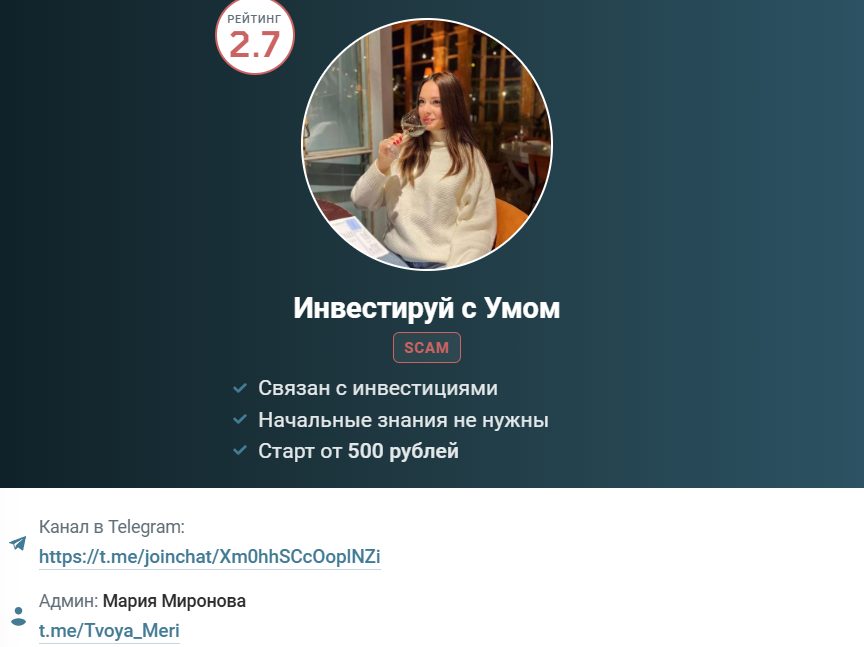
Task: Click the Связан с инвестициями text
Action: point(378,388)
